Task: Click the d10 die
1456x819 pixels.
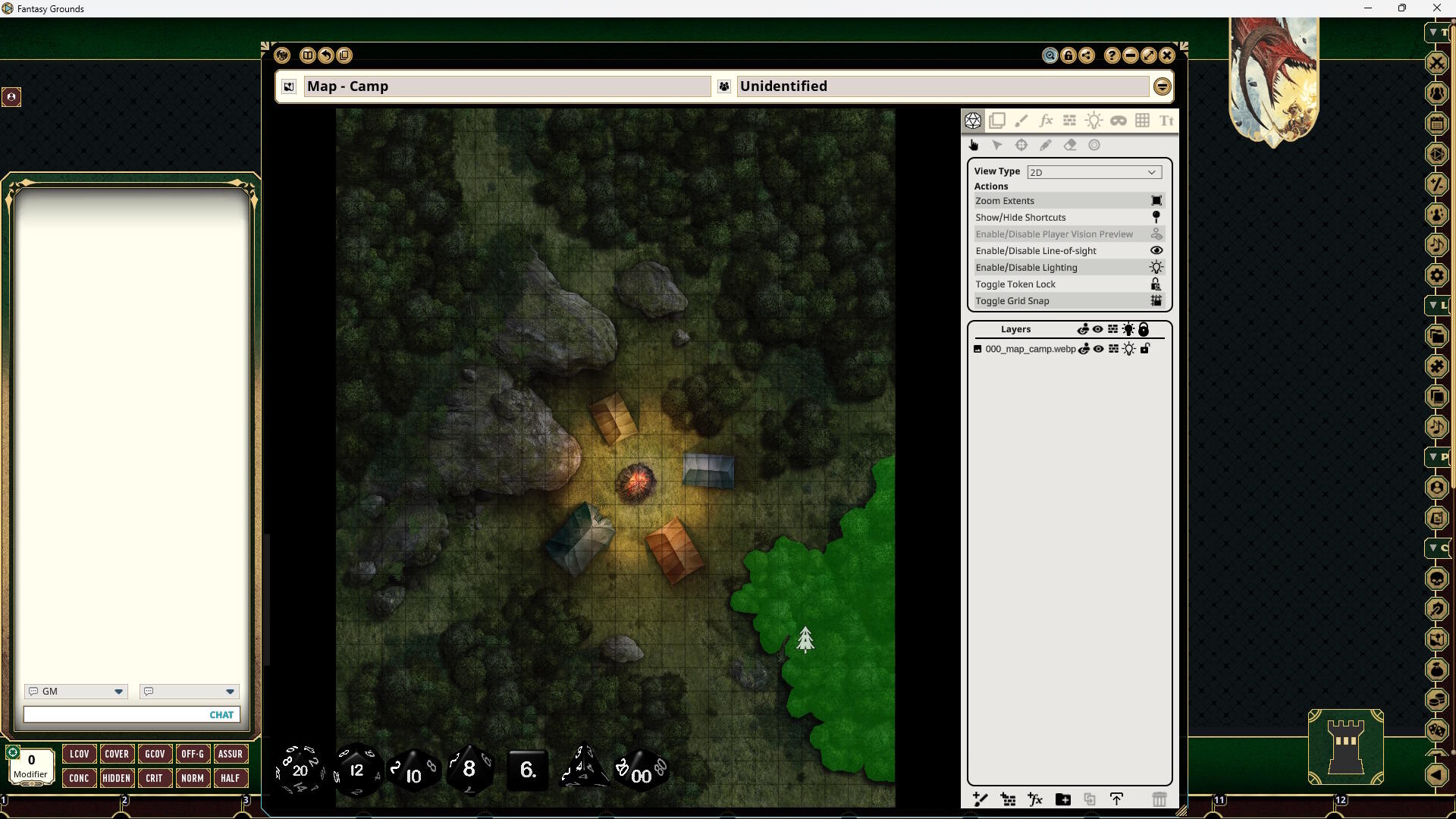Action: coord(413,772)
